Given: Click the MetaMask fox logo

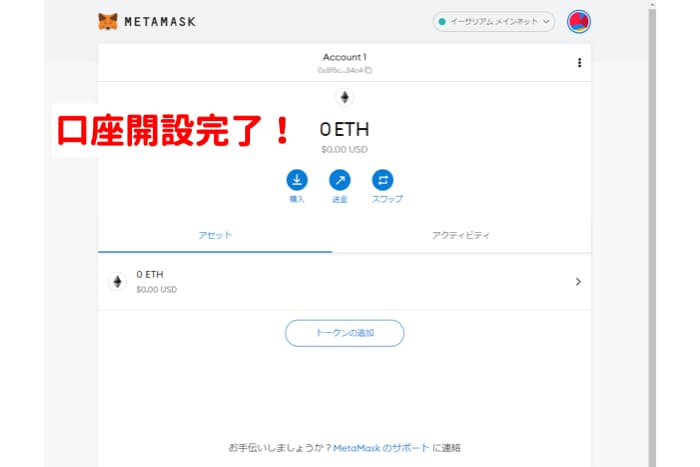Looking at the screenshot, I should (x=108, y=21).
